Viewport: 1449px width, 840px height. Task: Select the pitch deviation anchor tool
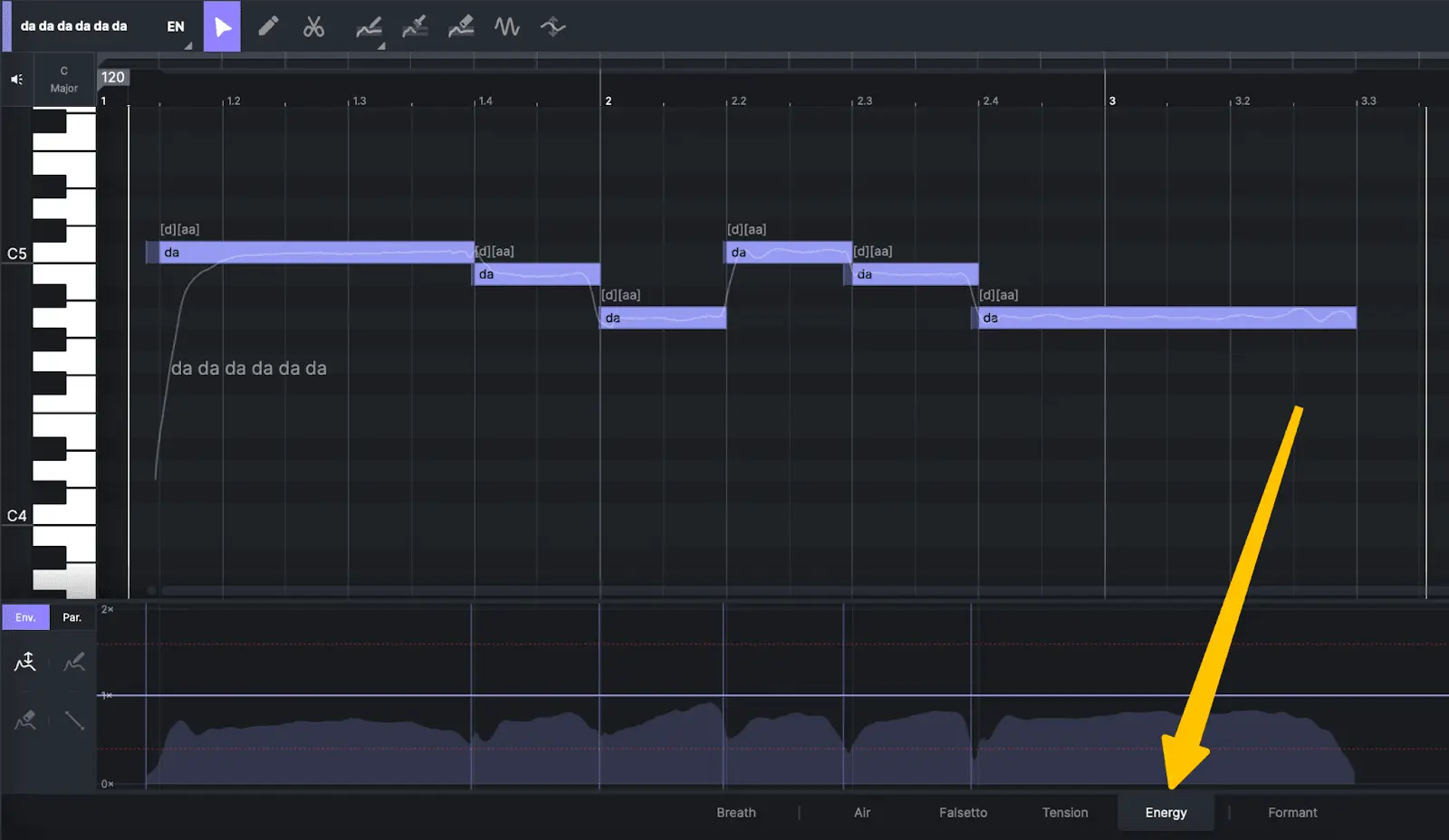pyautogui.click(x=552, y=26)
